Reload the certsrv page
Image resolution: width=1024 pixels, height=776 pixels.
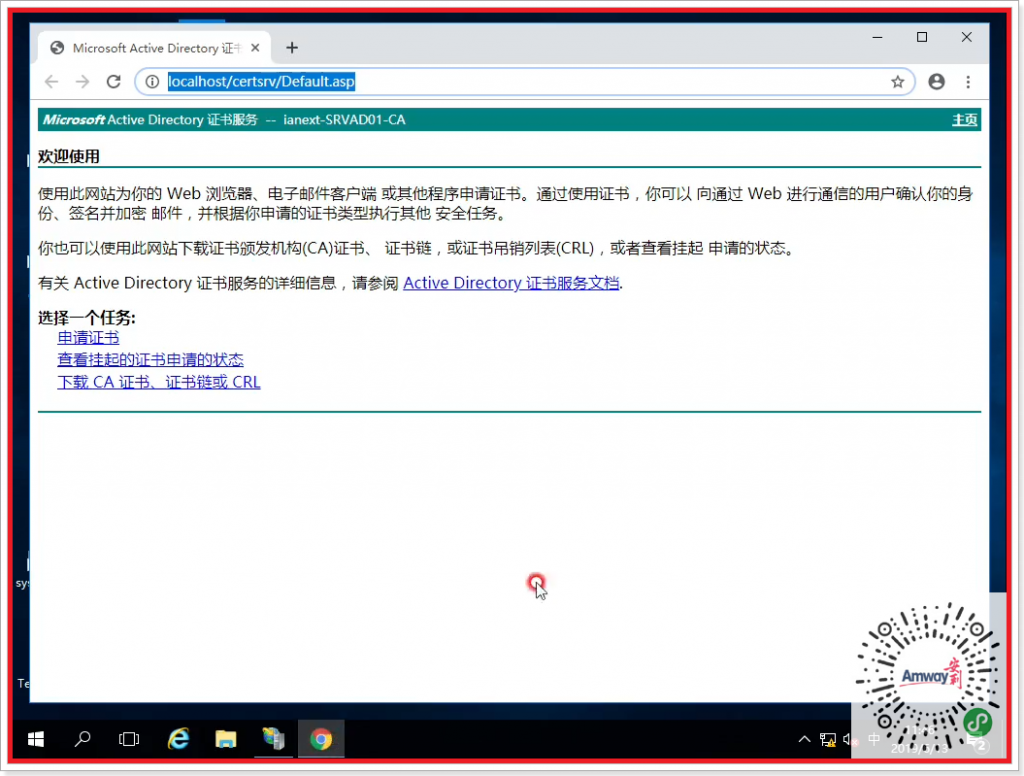(x=114, y=82)
